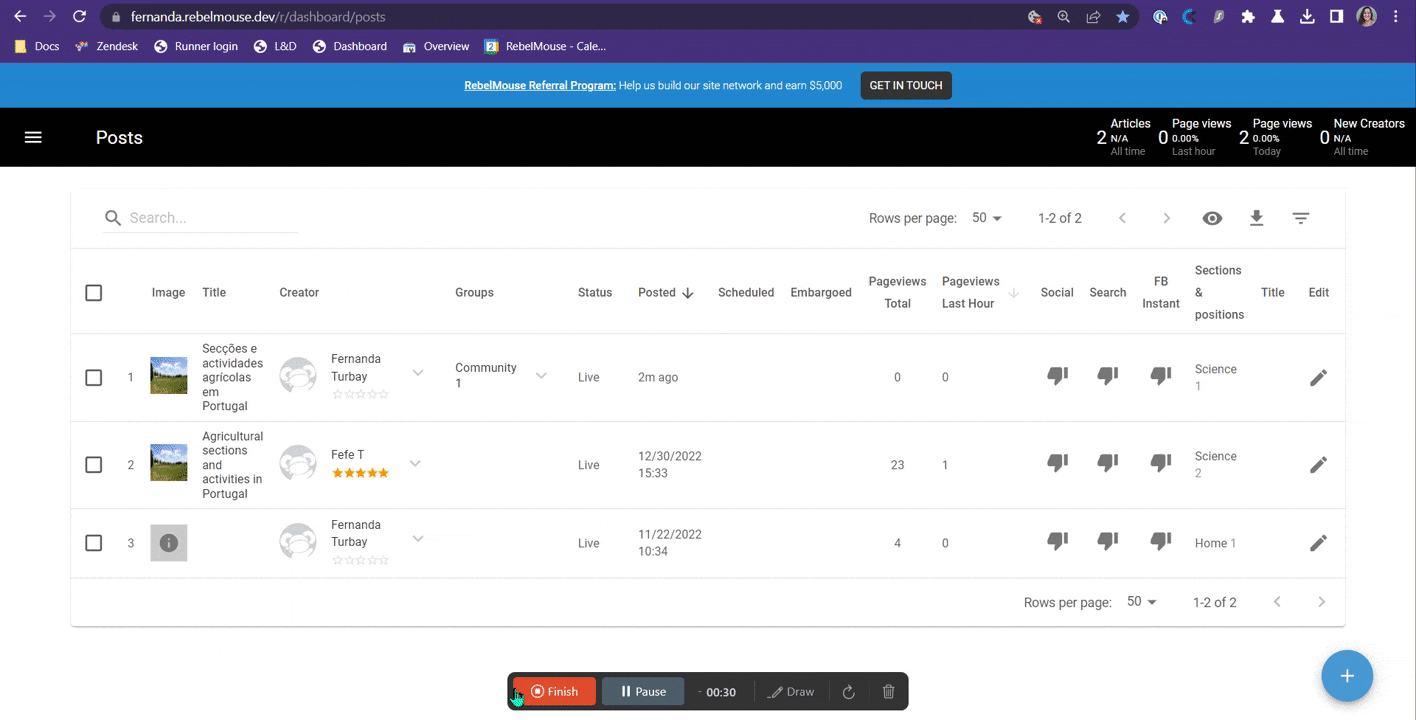Check the select-all posts checkbox

94,293
